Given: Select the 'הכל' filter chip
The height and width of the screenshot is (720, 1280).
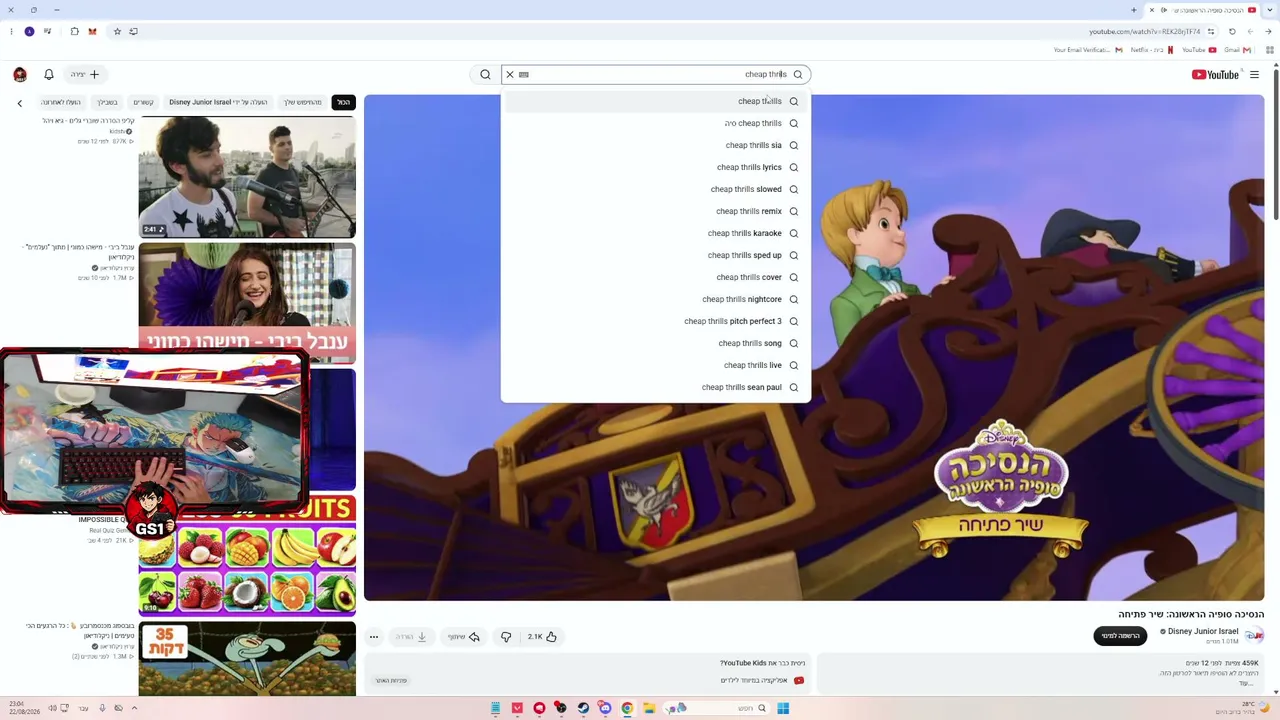Looking at the screenshot, I should (x=343, y=102).
